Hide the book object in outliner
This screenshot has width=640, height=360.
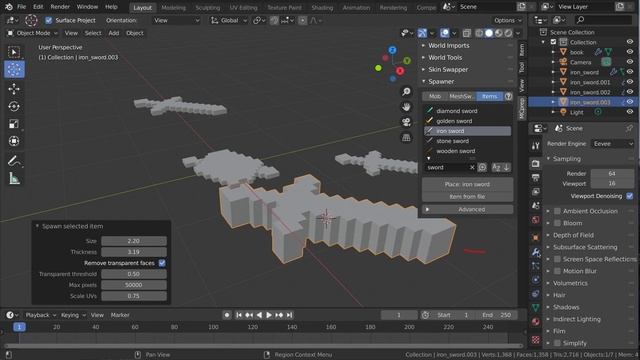point(629,52)
